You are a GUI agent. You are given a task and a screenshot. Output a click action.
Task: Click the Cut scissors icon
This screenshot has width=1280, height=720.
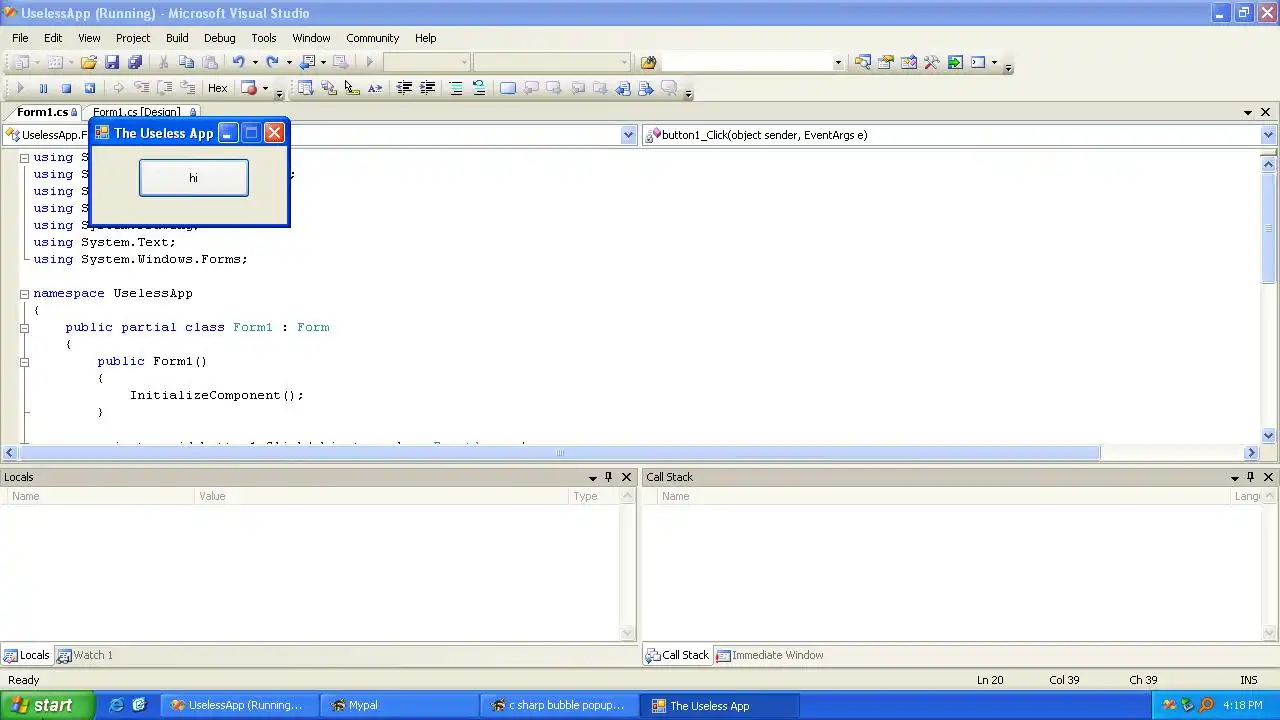pyautogui.click(x=163, y=62)
